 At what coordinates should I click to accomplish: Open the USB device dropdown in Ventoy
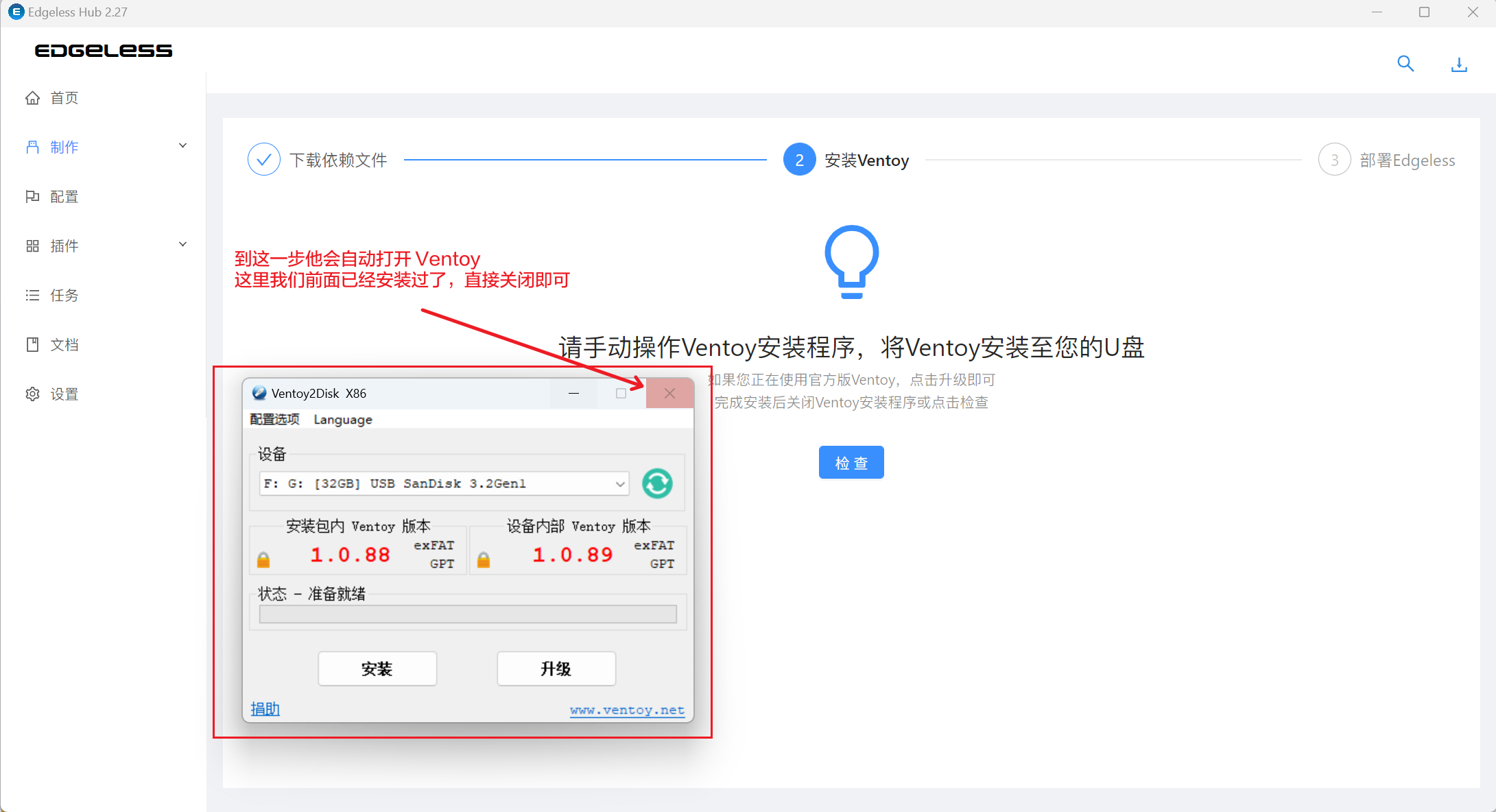444,483
